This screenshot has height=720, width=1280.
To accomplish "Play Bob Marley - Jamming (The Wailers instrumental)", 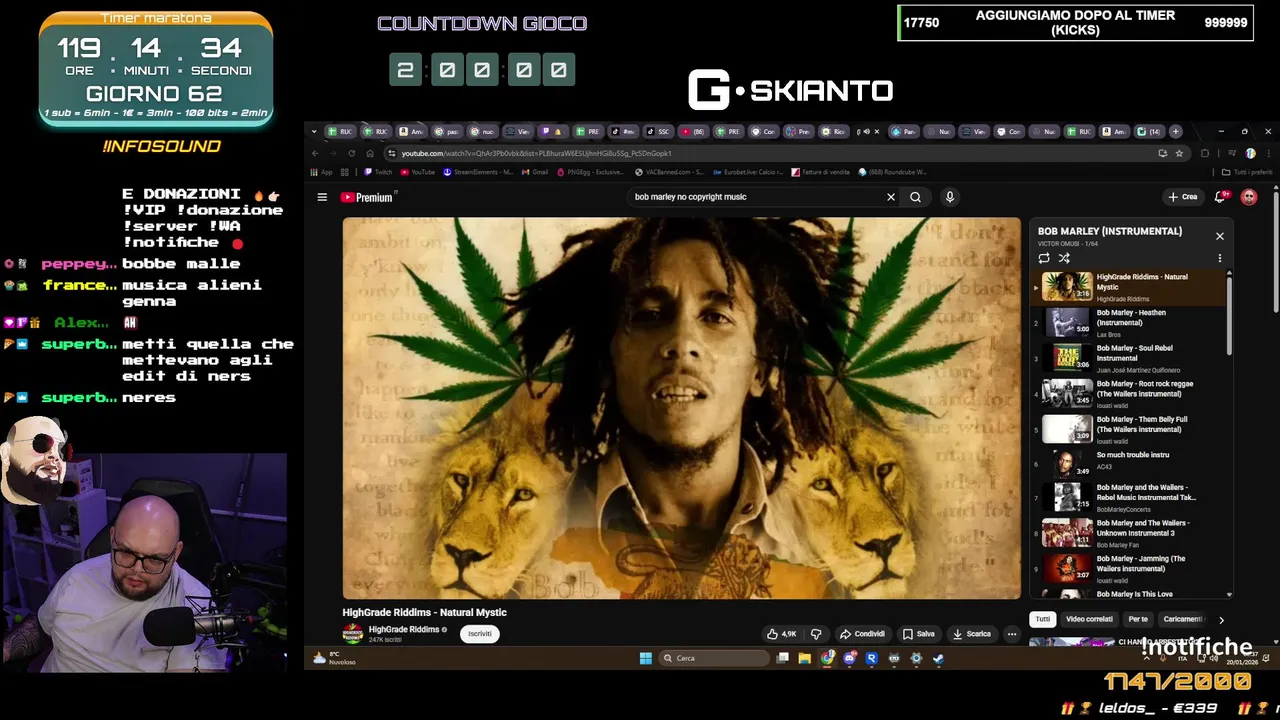I will (1129, 568).
